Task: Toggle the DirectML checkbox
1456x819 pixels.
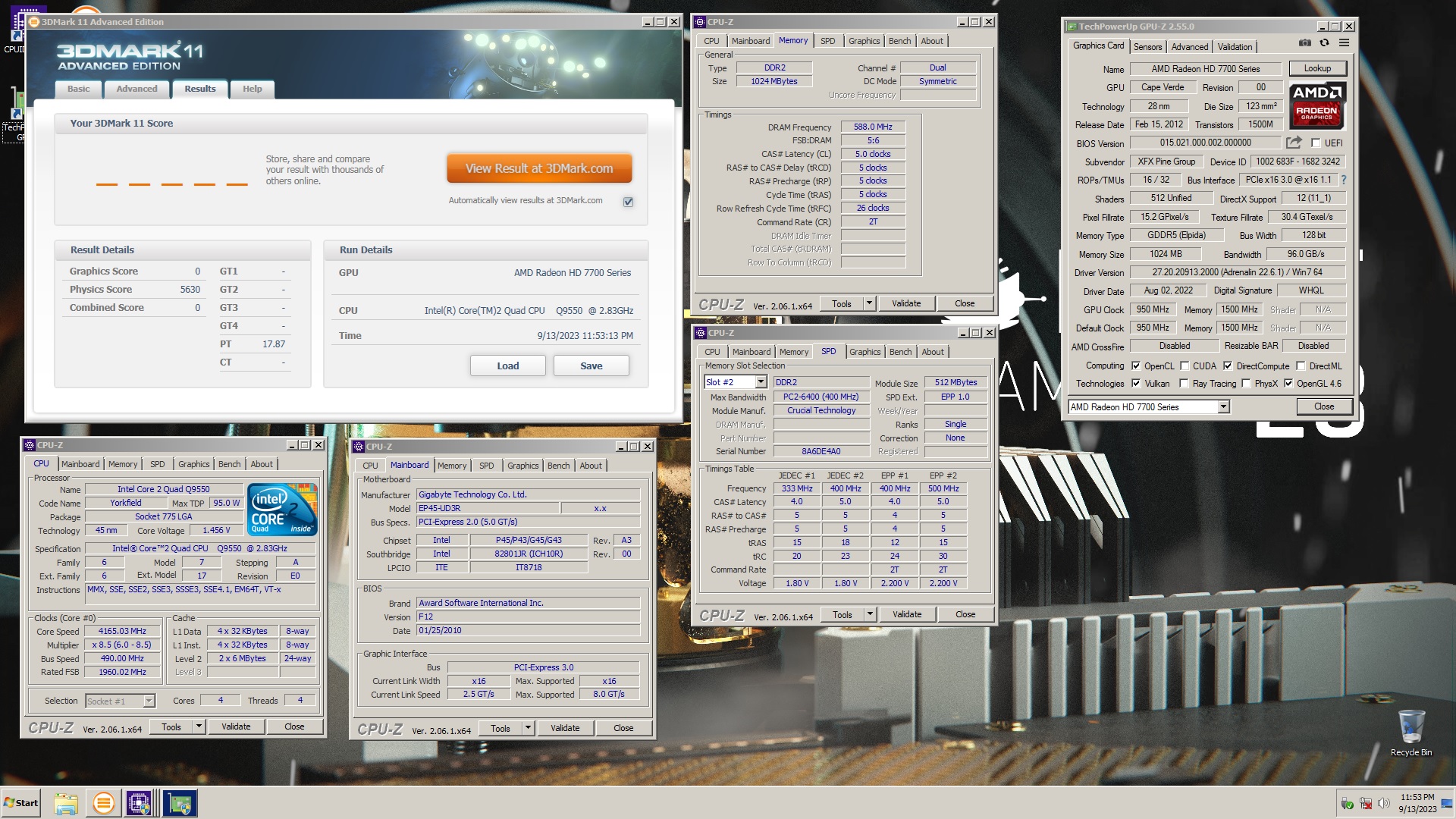Action: (1301, 366)
